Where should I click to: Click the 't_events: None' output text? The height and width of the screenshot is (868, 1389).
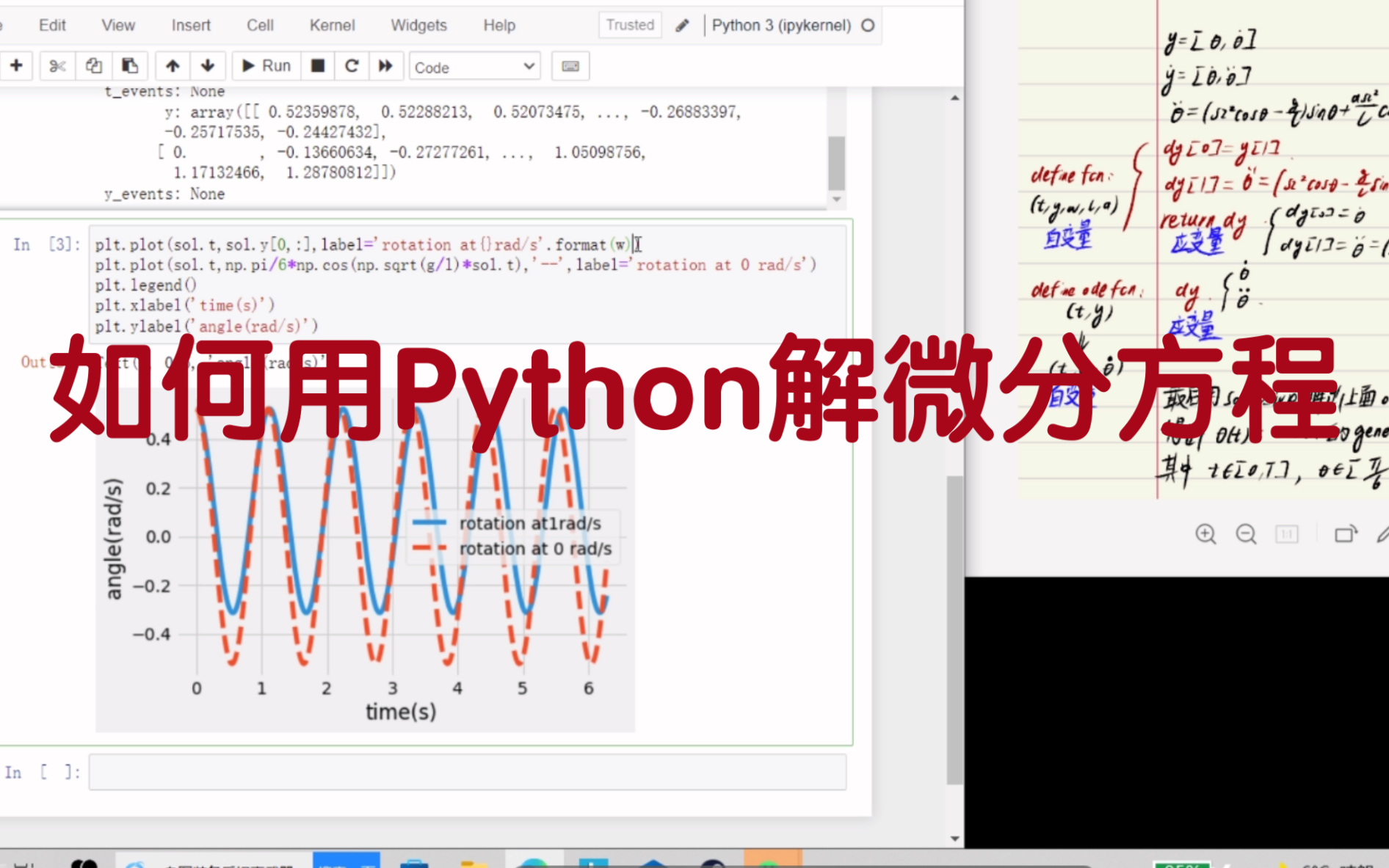[164, 92]
